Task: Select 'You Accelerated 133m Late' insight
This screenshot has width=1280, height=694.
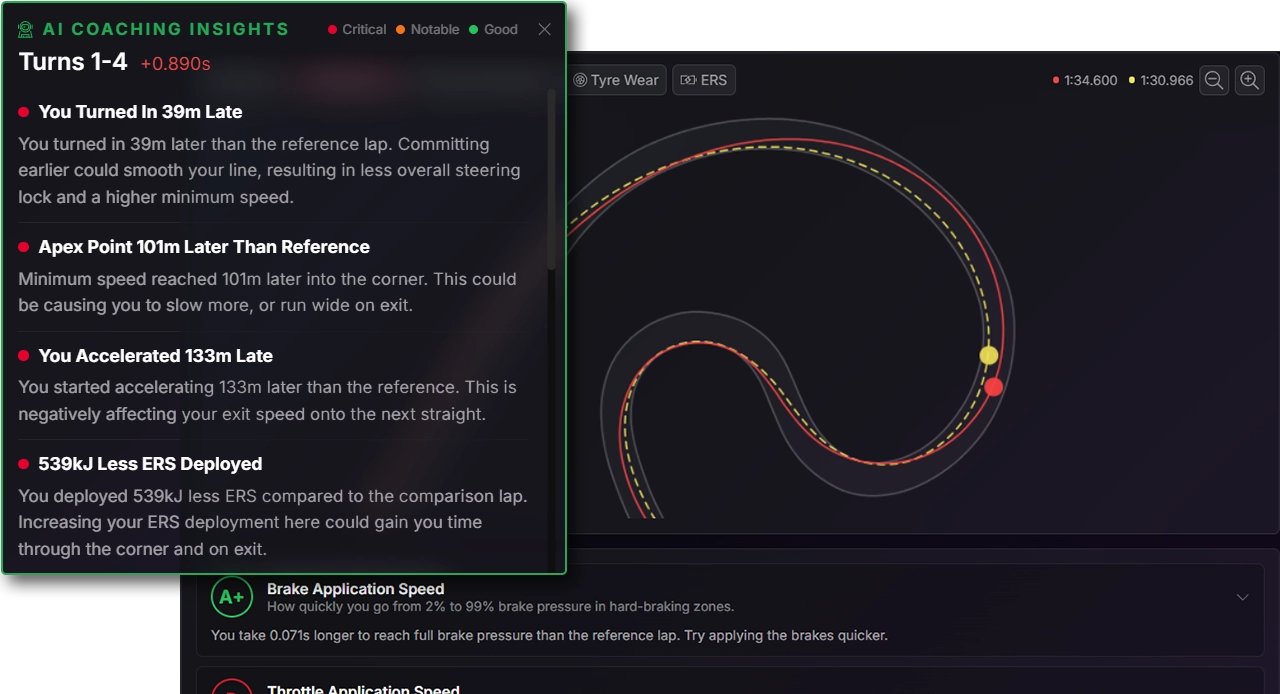Action: pyautogui.click(x=155, y=356)
